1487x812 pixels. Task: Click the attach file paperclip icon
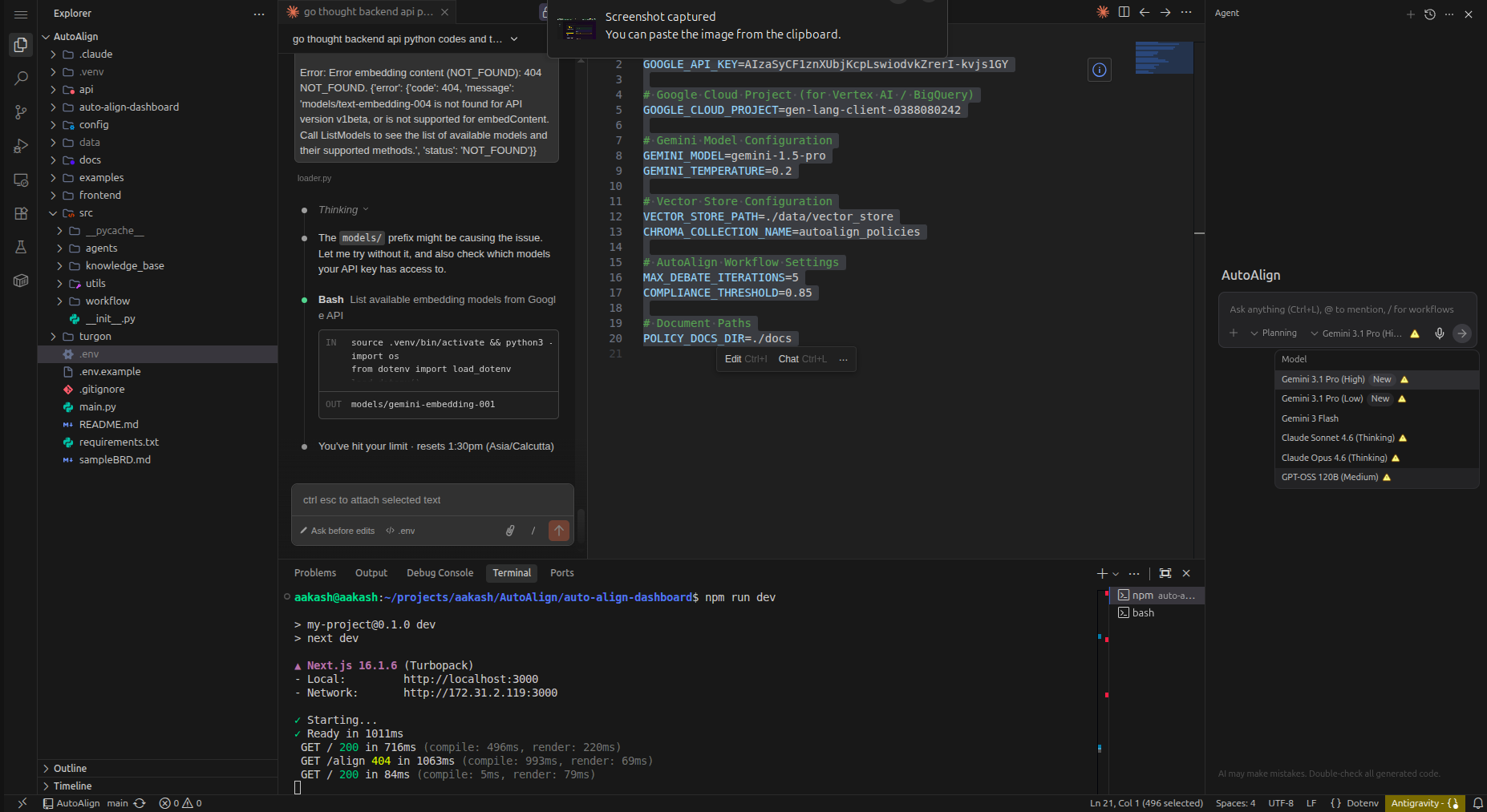510,531
